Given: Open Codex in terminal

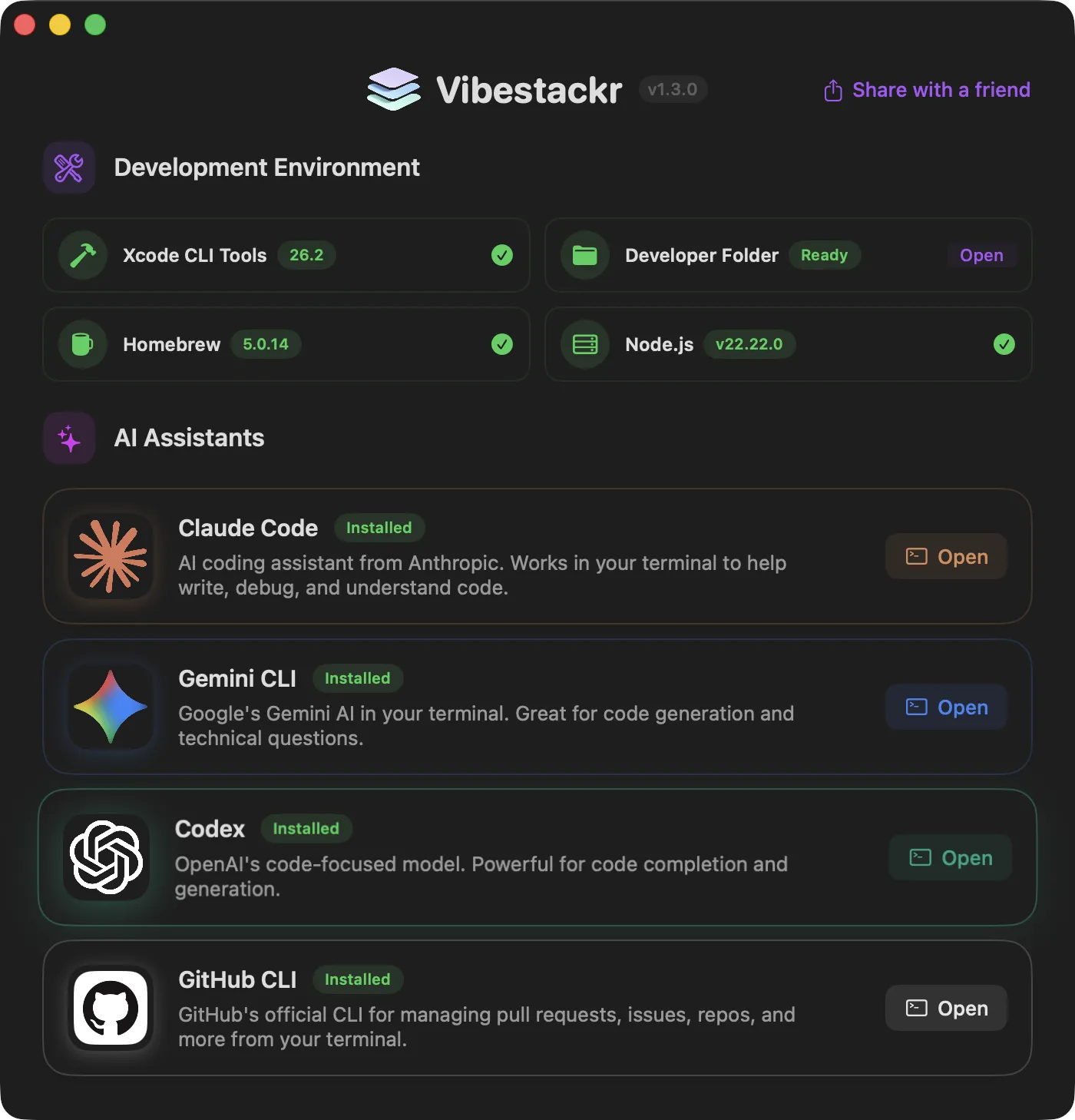Looking at the screenshot, I should coord(950,857).
